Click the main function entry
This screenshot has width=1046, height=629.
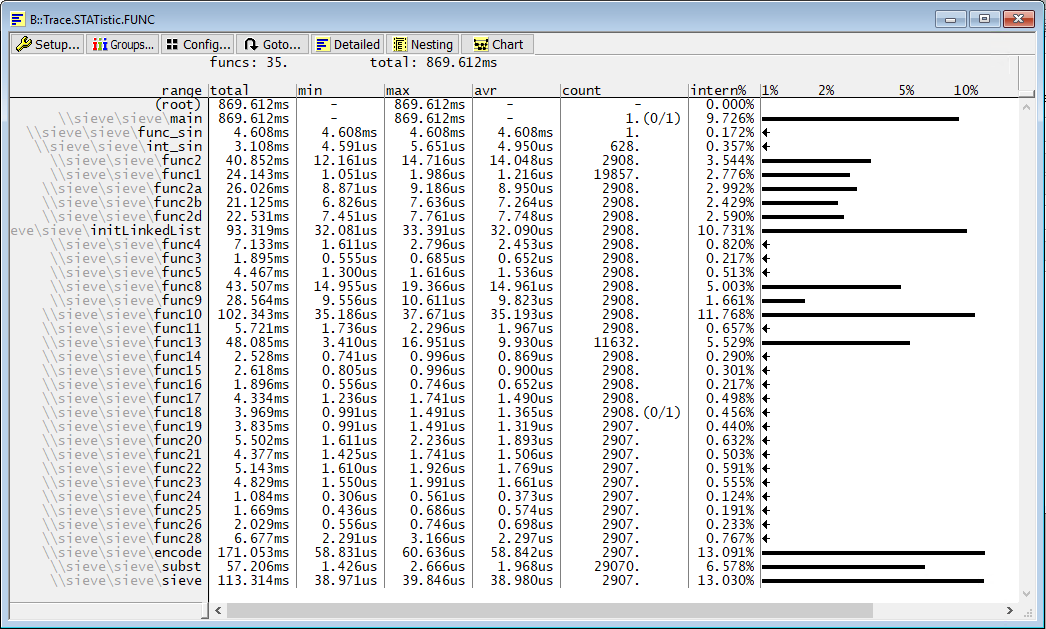185,118
